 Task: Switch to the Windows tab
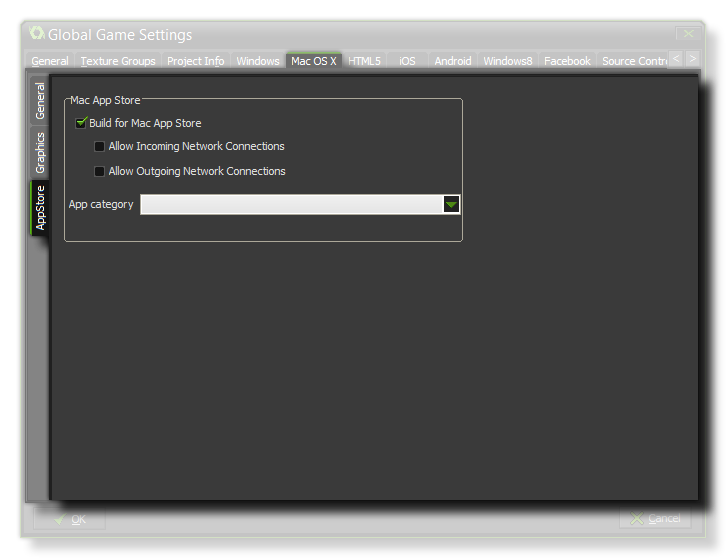258,61
